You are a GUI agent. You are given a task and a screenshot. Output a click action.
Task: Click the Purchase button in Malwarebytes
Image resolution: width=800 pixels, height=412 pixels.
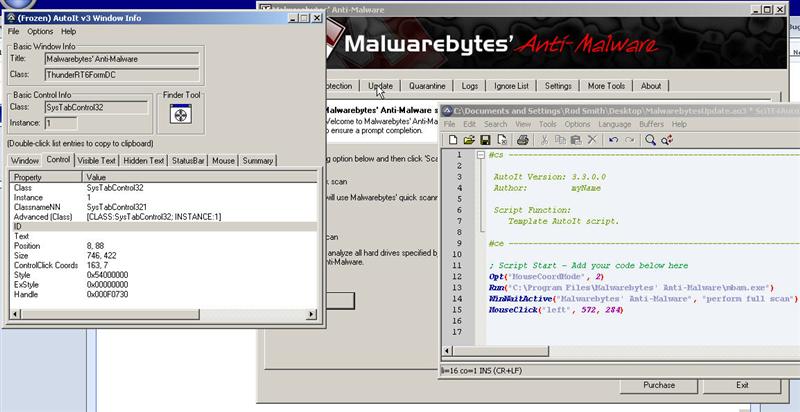click(x=659, y=385)
